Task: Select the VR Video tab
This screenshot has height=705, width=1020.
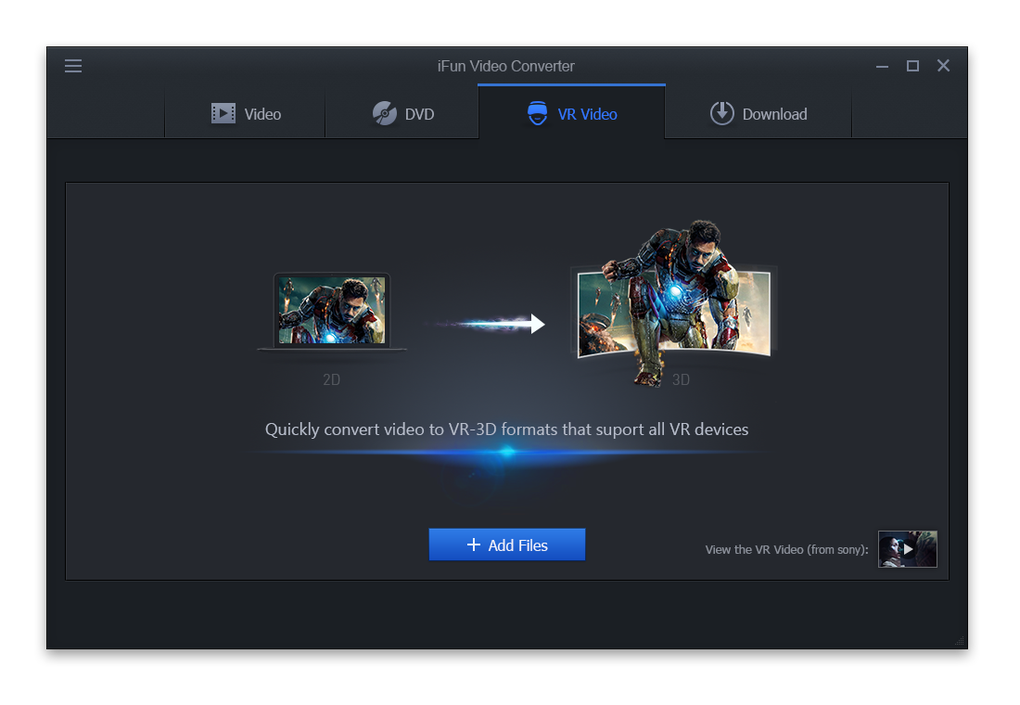Action: 572,112
